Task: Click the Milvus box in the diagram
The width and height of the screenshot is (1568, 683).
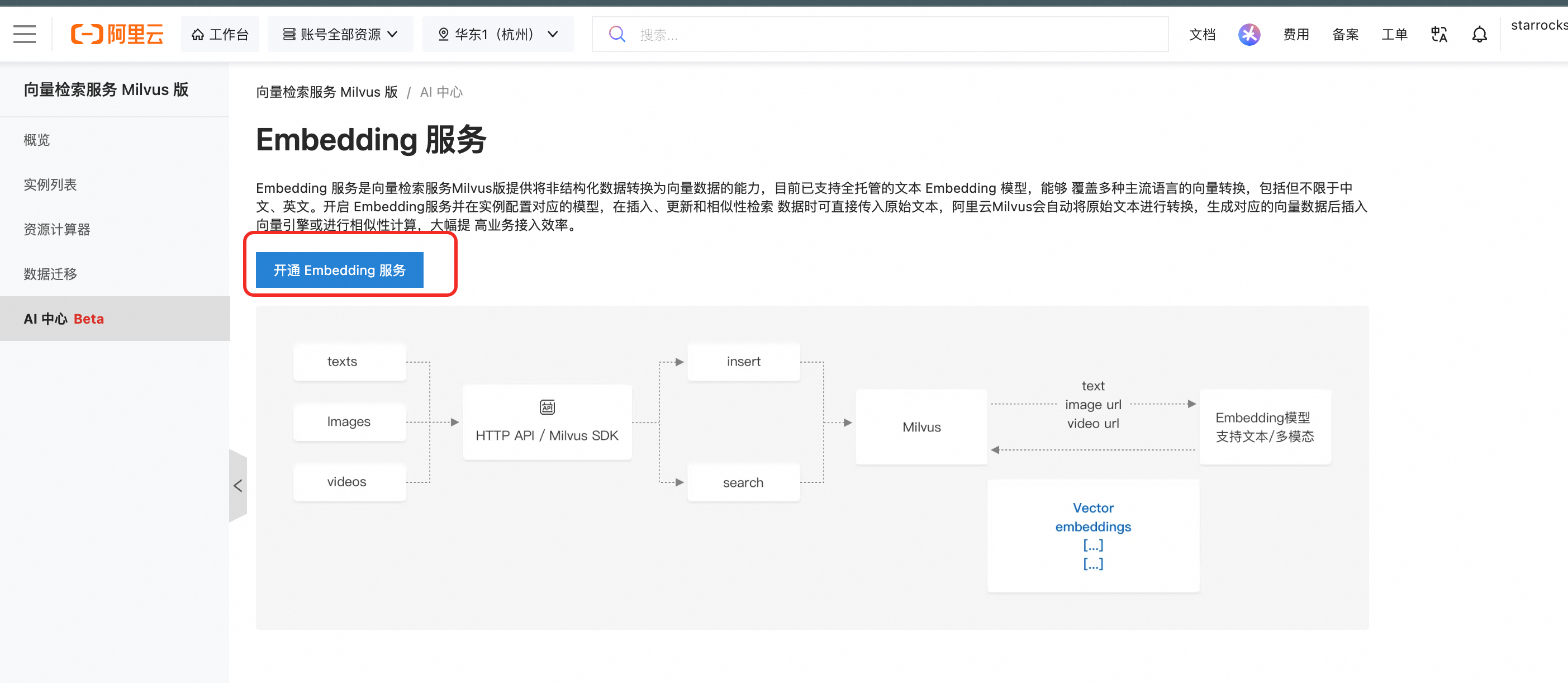Action: point(921,426)
